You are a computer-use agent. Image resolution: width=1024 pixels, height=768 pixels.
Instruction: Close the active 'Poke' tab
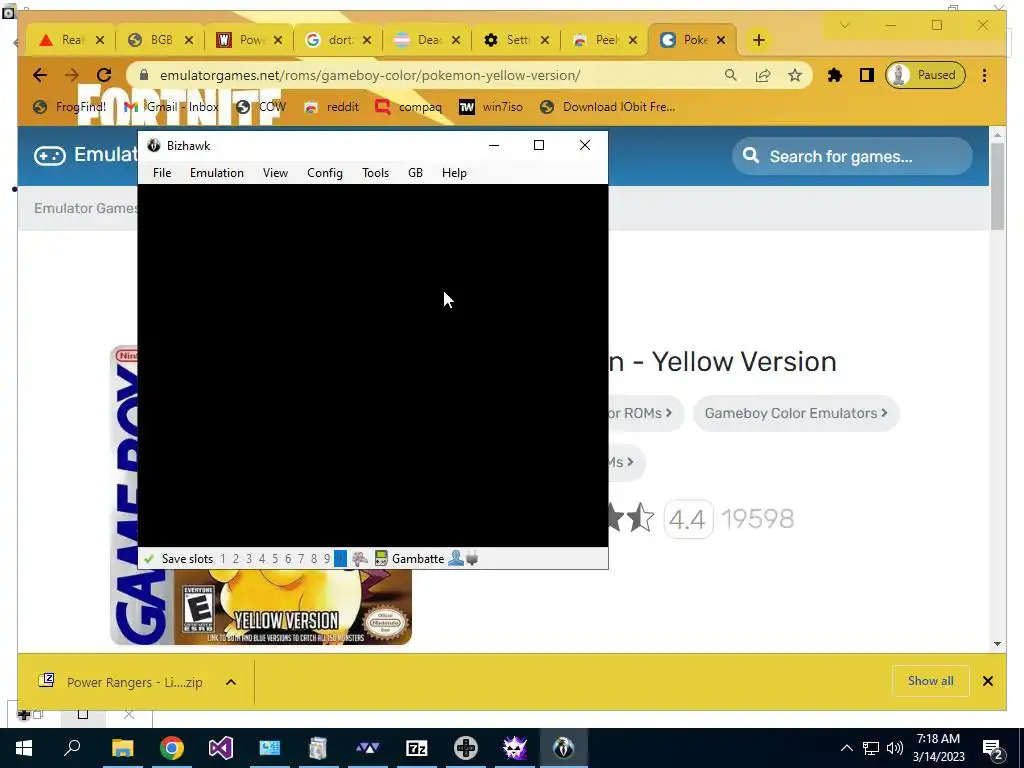721,40
